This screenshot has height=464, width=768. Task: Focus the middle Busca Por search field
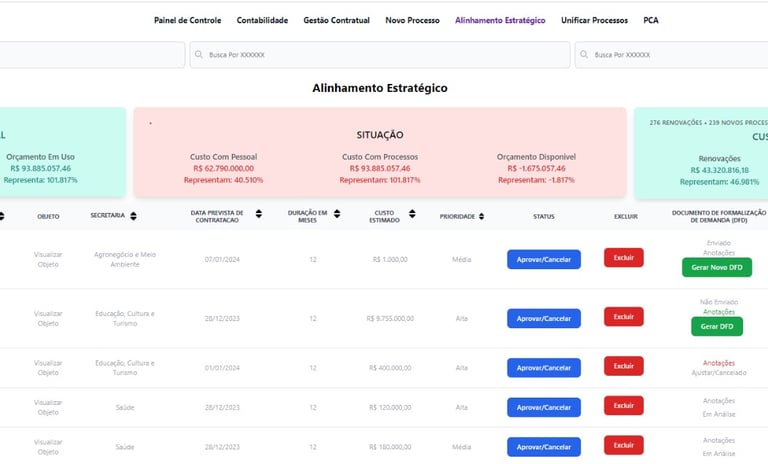380,55
